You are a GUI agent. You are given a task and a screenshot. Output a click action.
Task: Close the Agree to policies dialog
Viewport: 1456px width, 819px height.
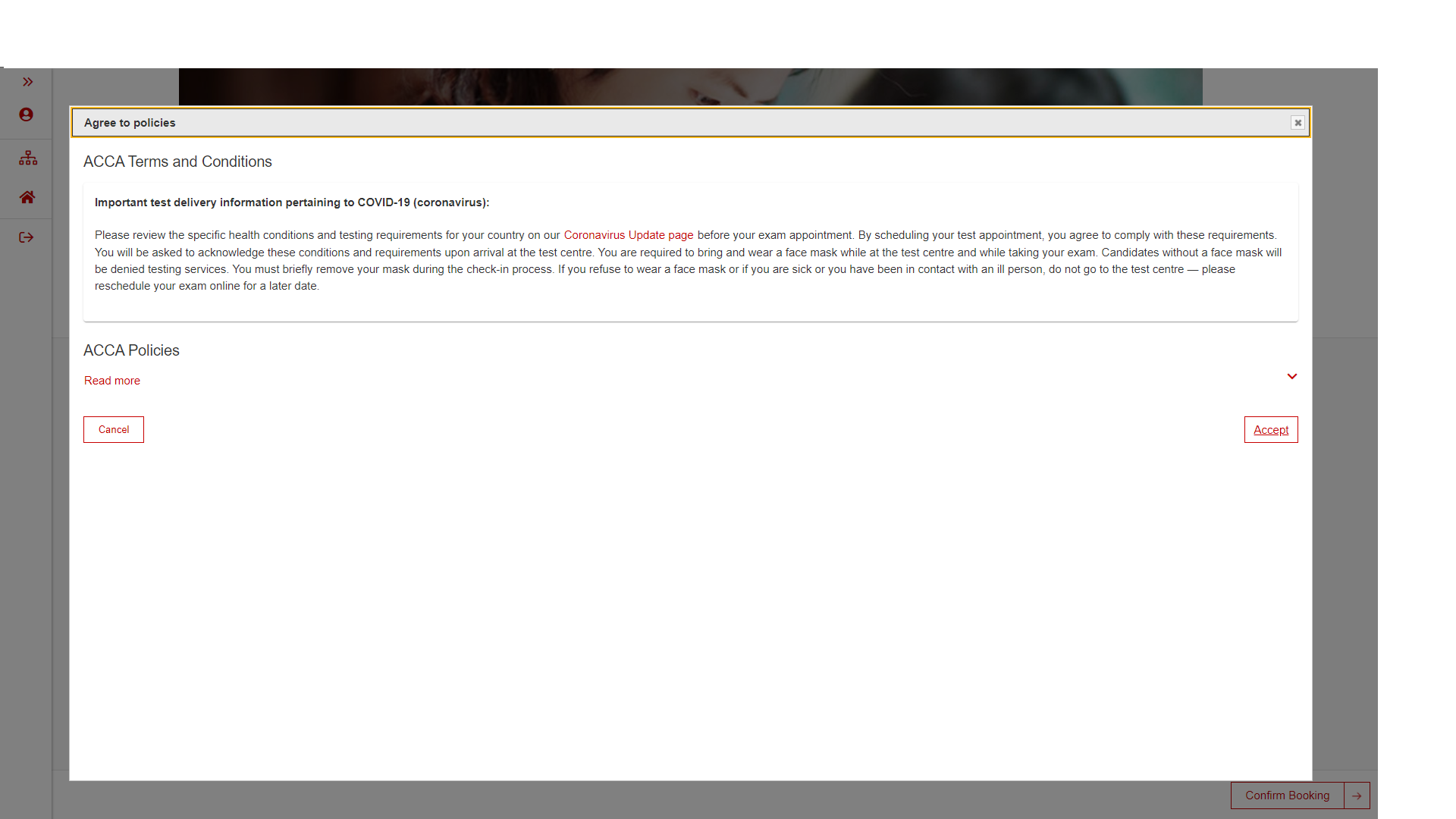click(x=1298, y=123)
